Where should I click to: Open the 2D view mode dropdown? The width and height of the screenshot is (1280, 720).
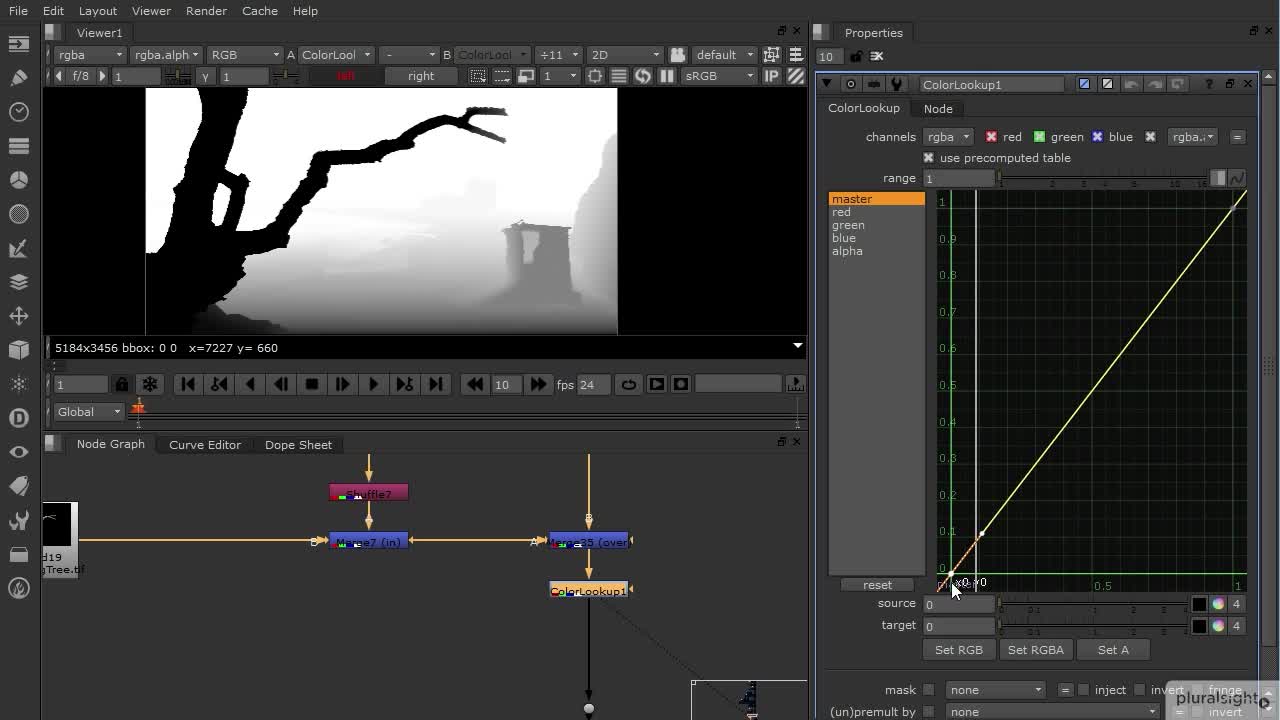(625, 55)
